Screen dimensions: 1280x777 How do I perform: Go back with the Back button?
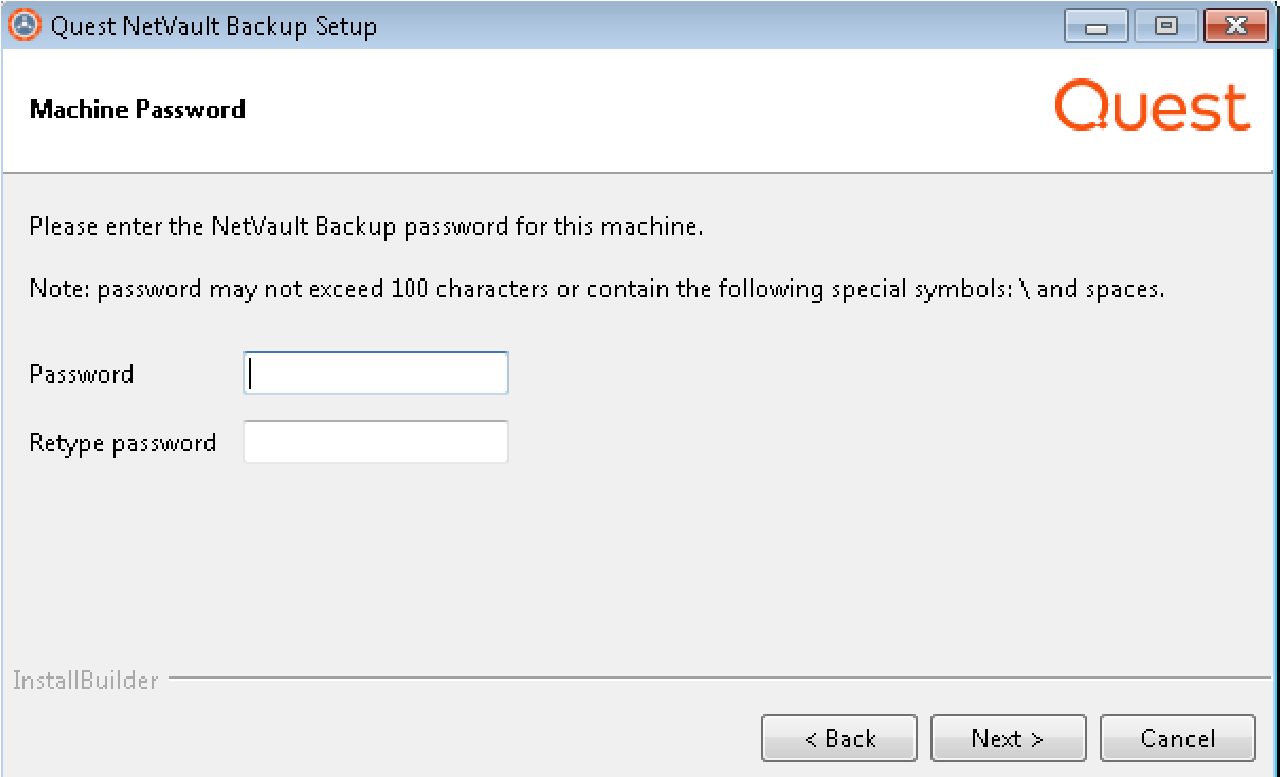[x=839, y=738]
